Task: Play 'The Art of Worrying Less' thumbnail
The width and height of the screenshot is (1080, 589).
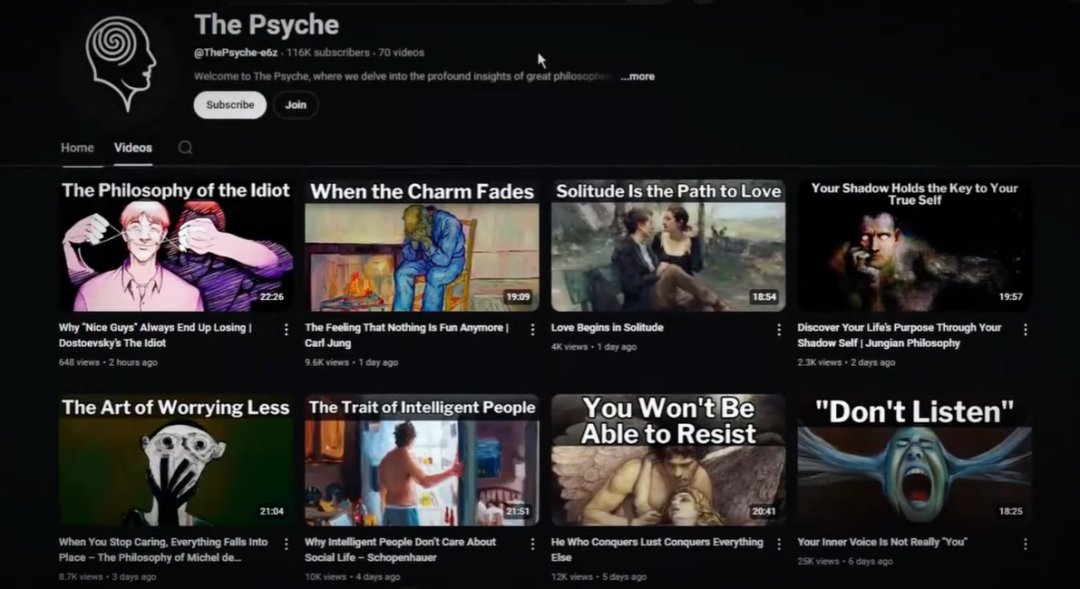Action: (175, 460)
